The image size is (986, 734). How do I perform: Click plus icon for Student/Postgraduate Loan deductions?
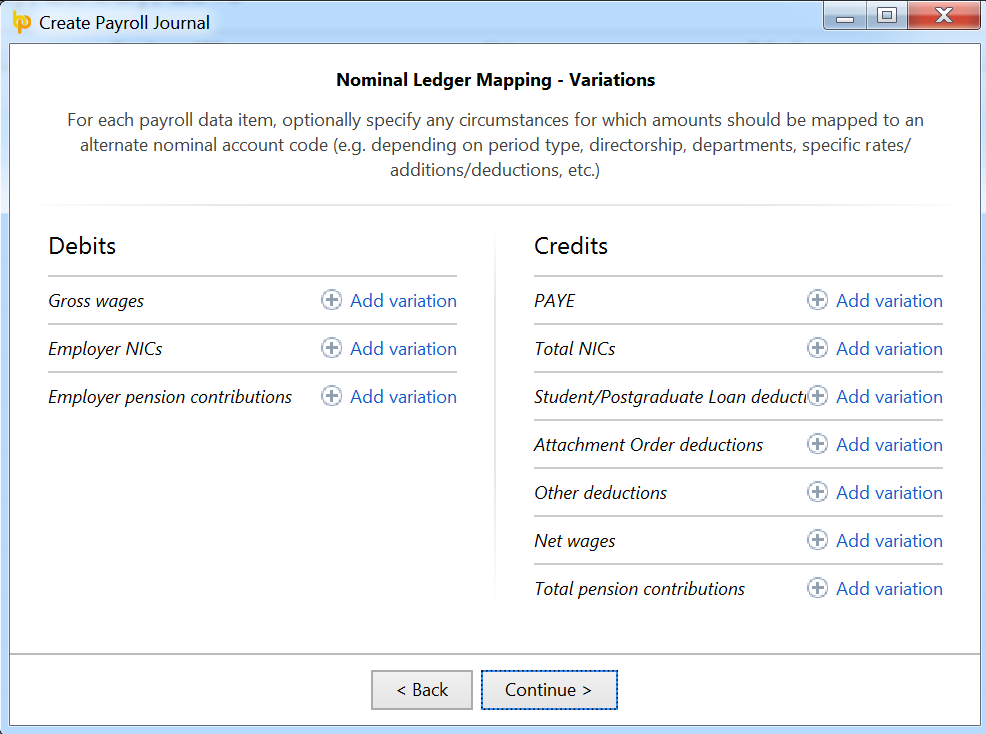(x=817, y=397)
